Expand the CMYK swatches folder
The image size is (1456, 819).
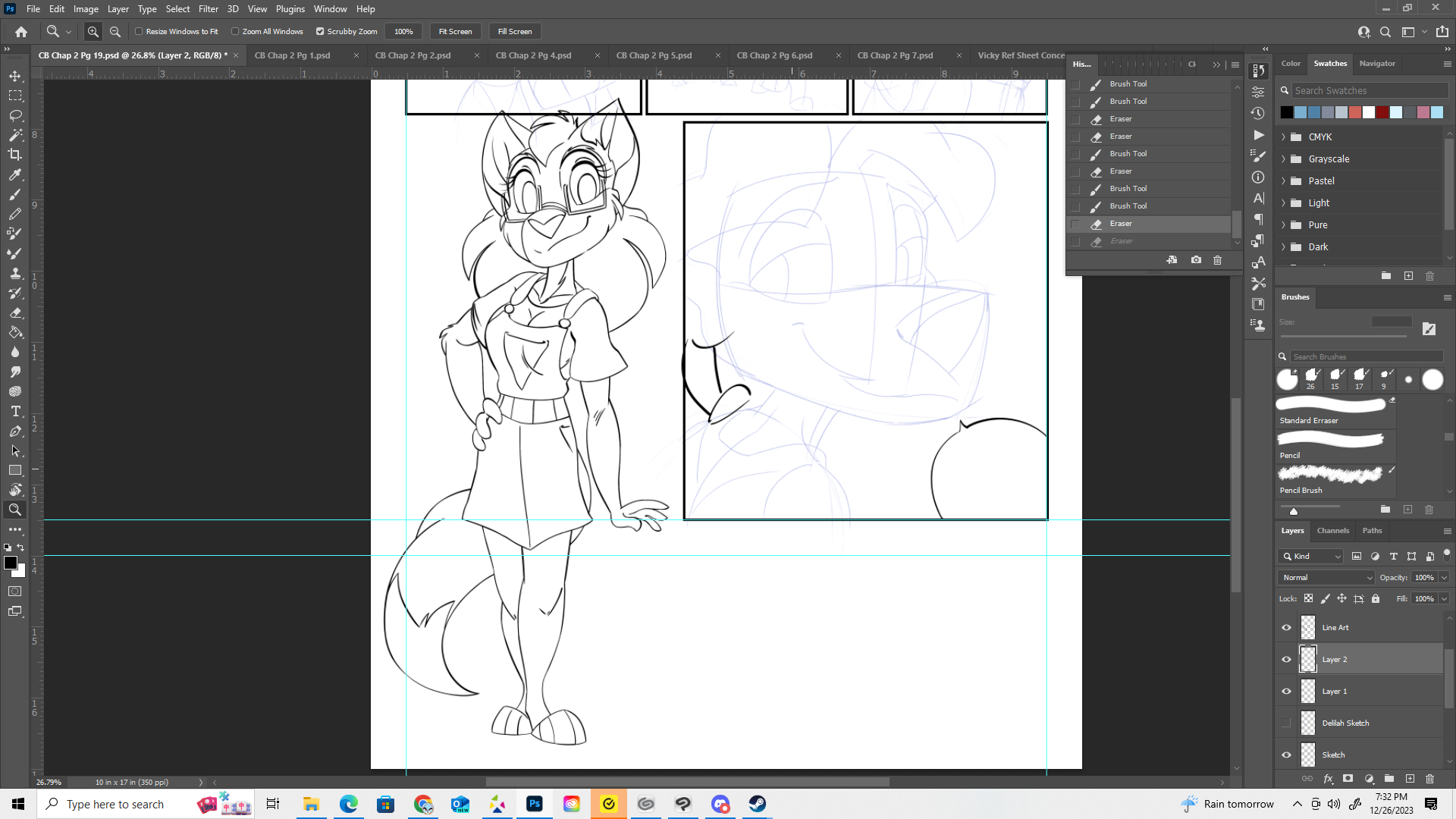coord(1284,137)
